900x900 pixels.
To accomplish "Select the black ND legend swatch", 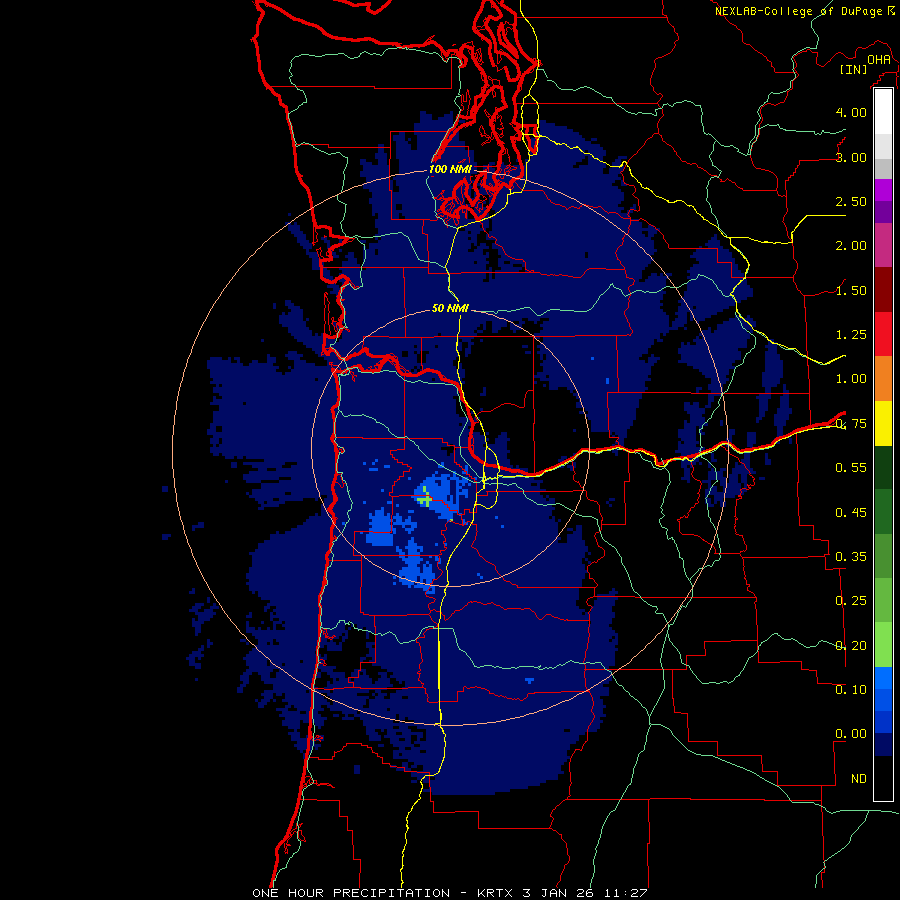I will 883,778.
